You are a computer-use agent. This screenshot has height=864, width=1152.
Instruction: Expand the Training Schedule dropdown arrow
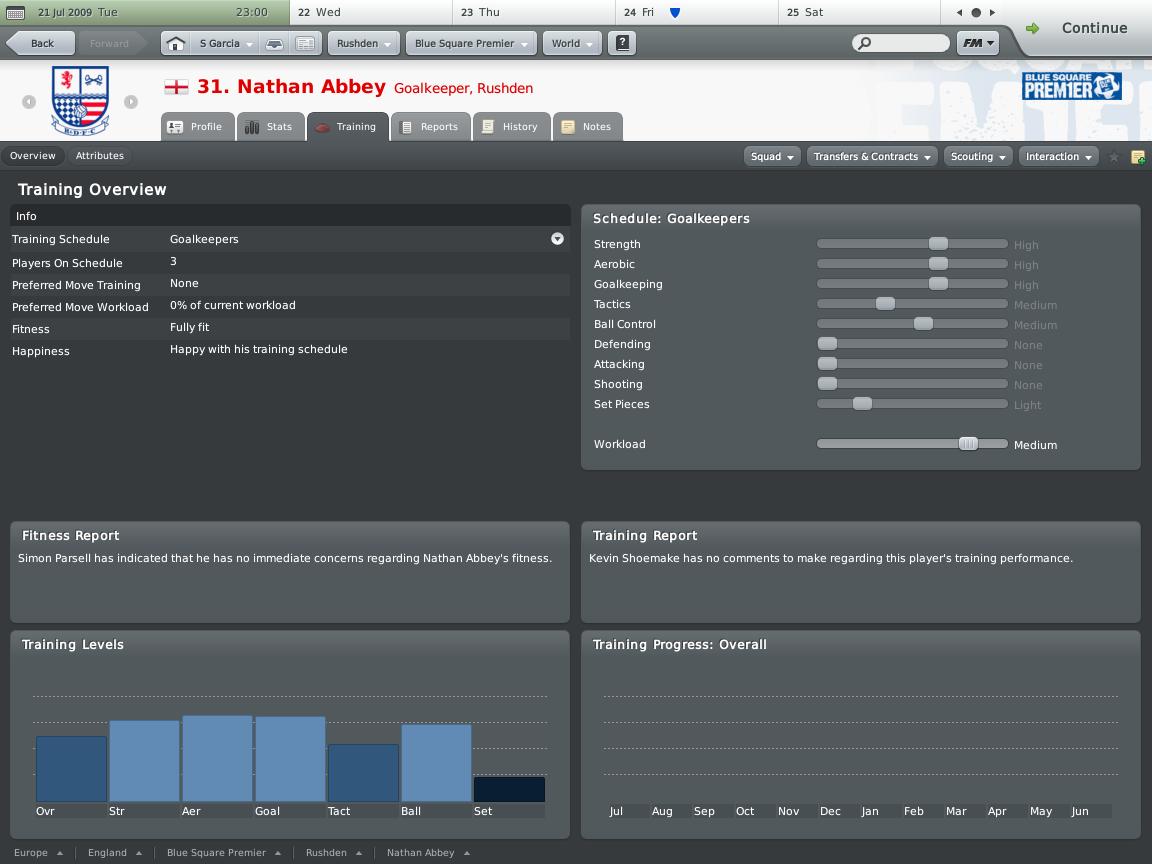coord(557,239)
